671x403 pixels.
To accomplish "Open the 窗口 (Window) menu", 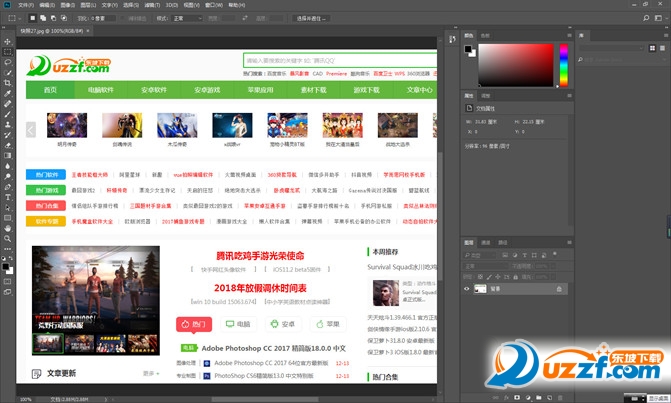I will click(214, 5).
